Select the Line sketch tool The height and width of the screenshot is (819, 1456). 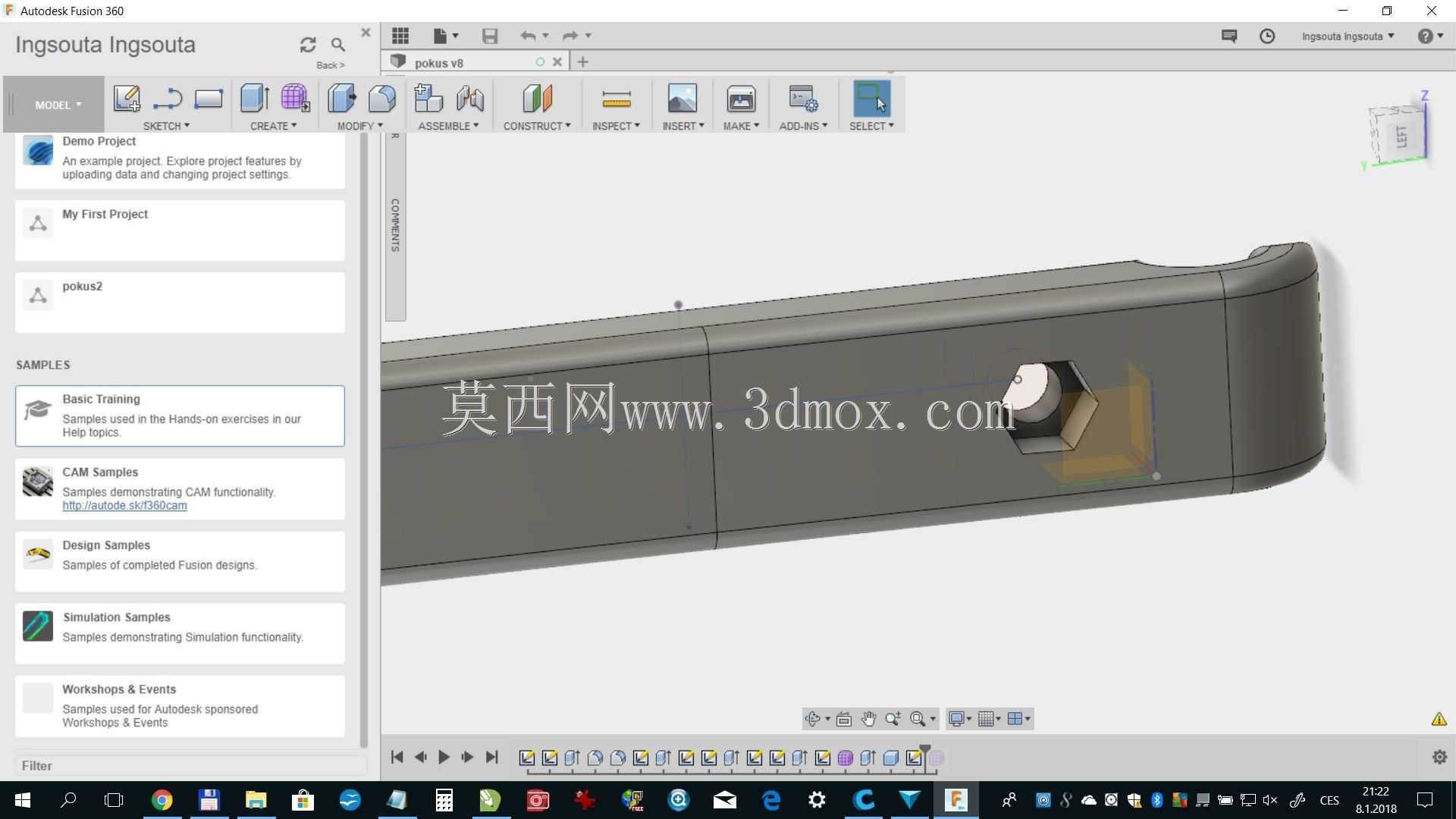click(x=168, y=99)
